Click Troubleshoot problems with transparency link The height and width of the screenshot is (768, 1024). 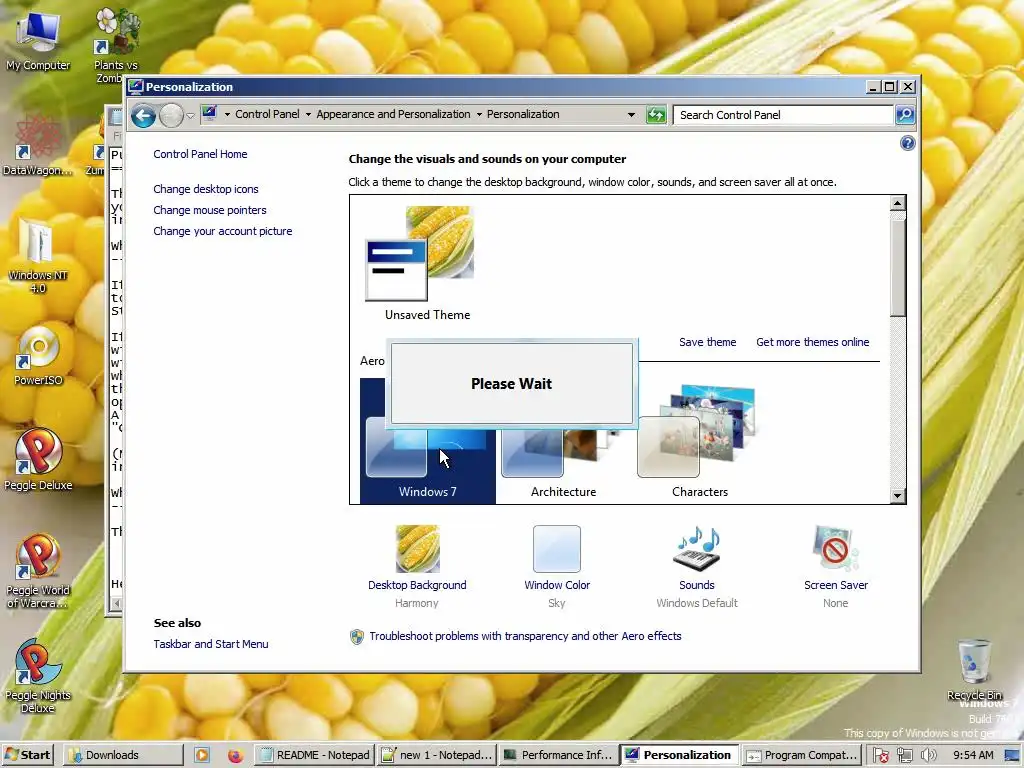[525, 636]
